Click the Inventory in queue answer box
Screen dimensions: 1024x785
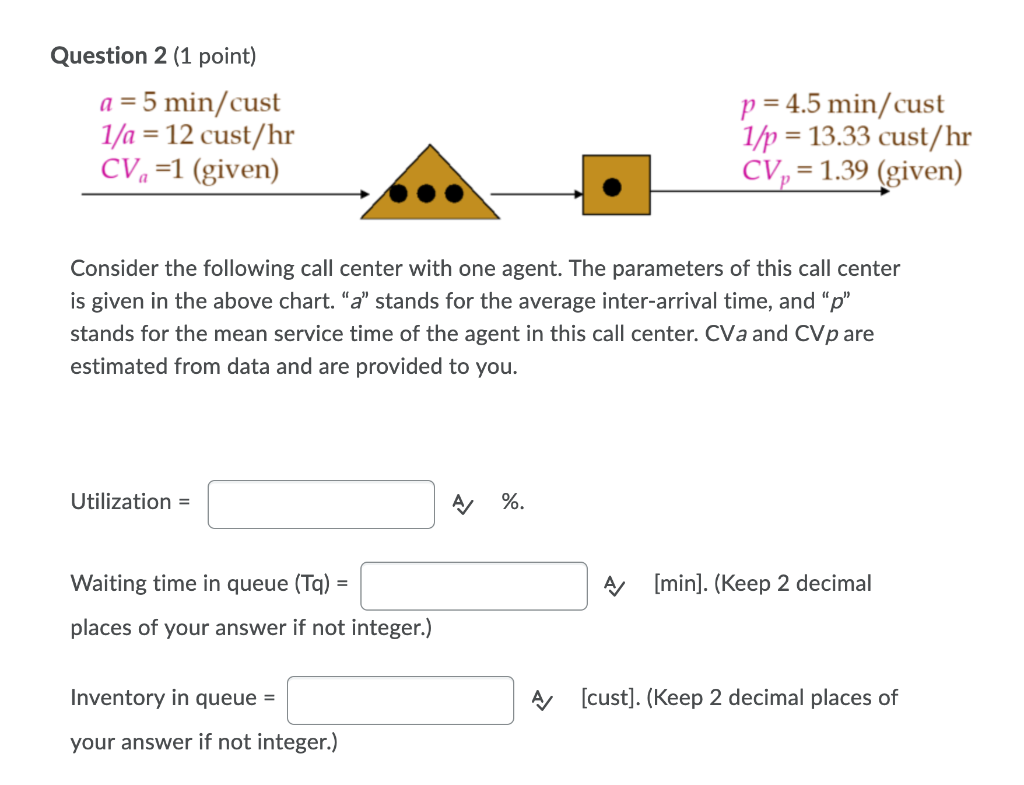399,700
